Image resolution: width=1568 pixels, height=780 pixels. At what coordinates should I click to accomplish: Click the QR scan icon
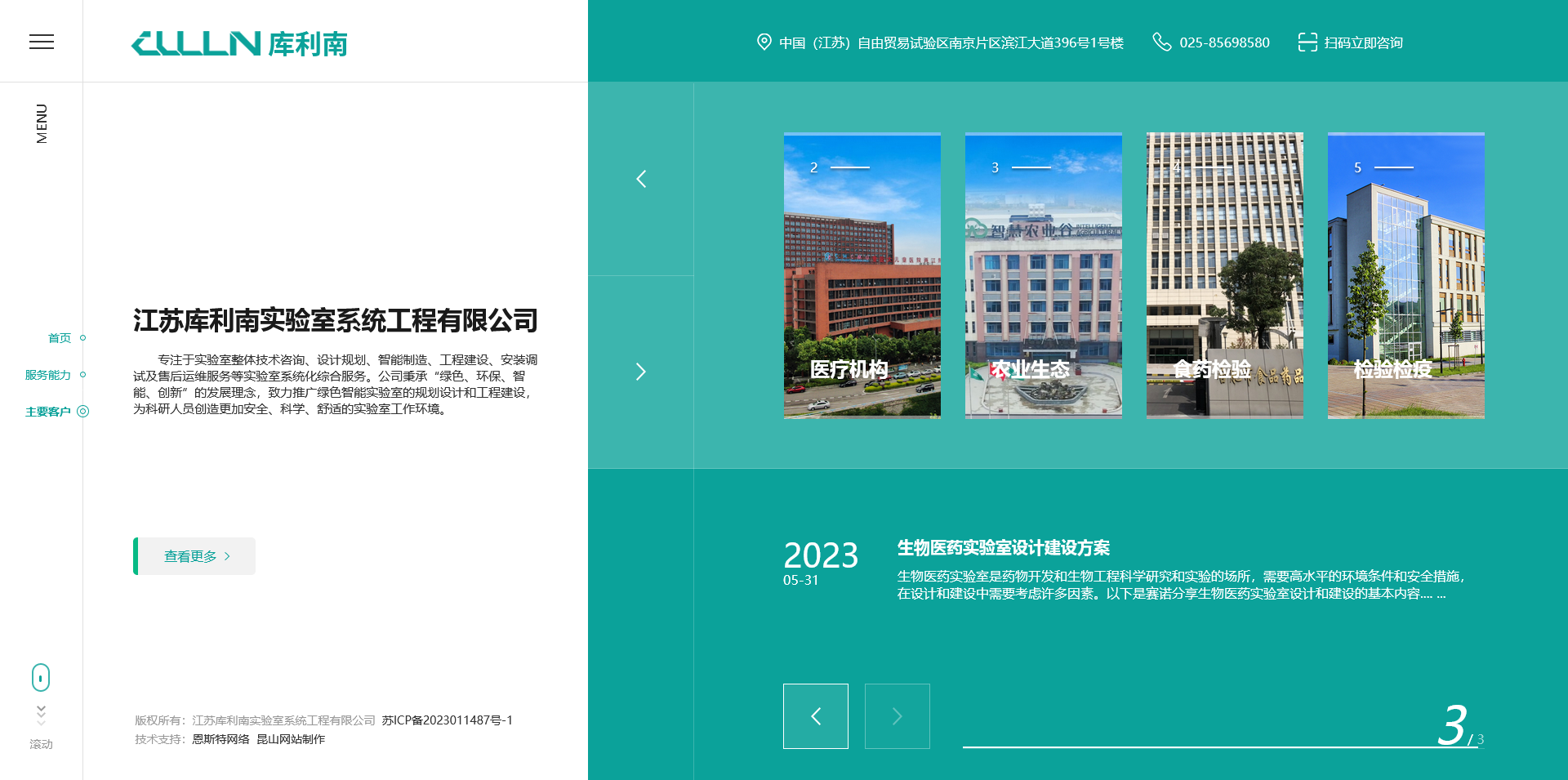[x=1307, y=42]
